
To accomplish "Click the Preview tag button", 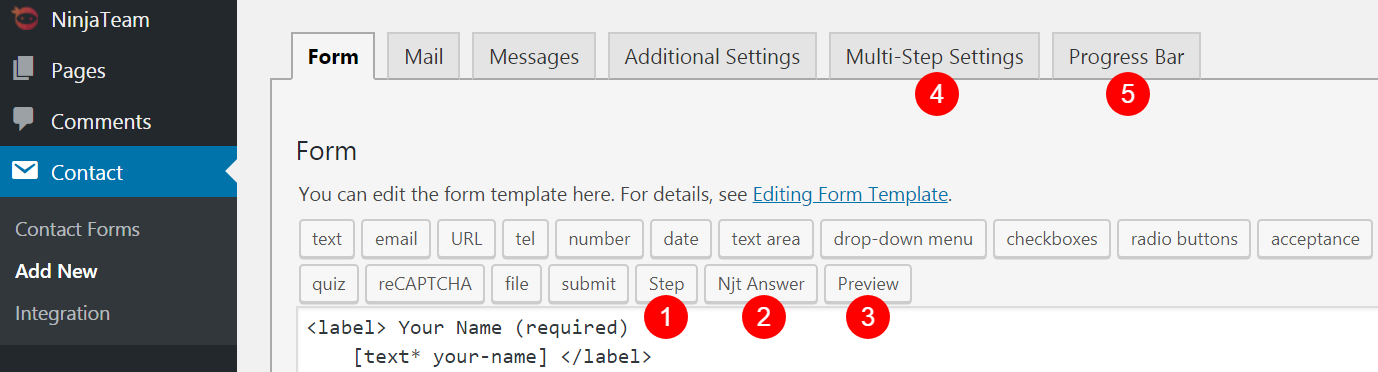I will pos(868,284).
